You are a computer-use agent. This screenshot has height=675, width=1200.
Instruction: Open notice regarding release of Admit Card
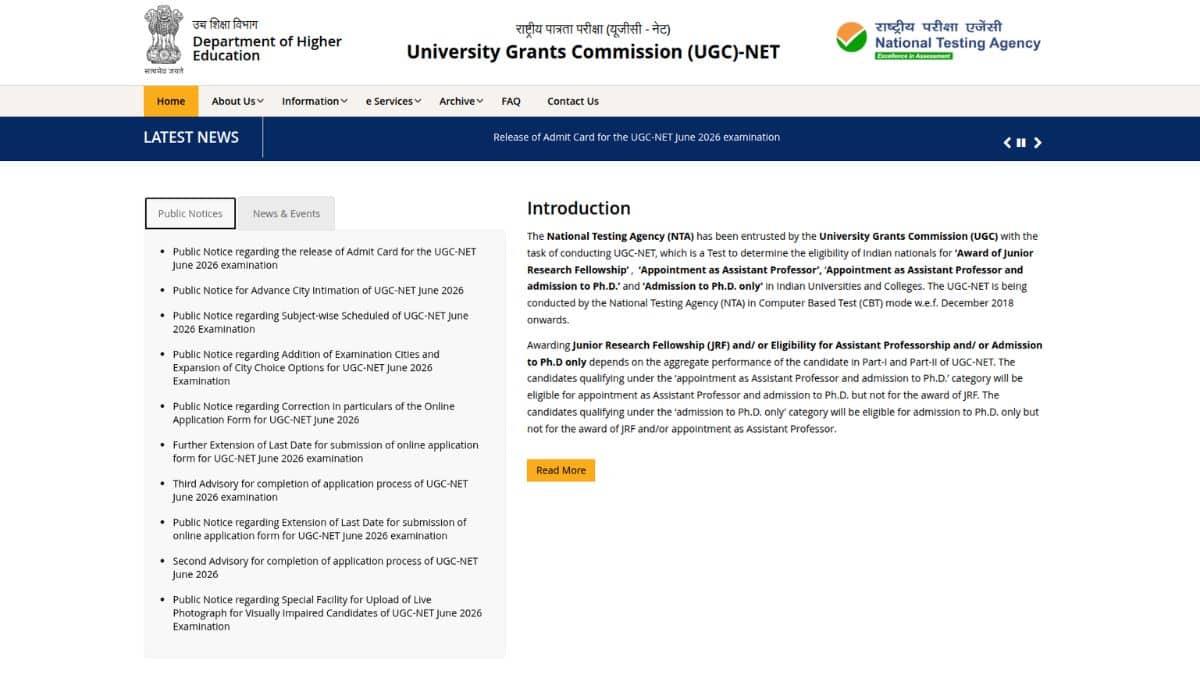[324, 259]
